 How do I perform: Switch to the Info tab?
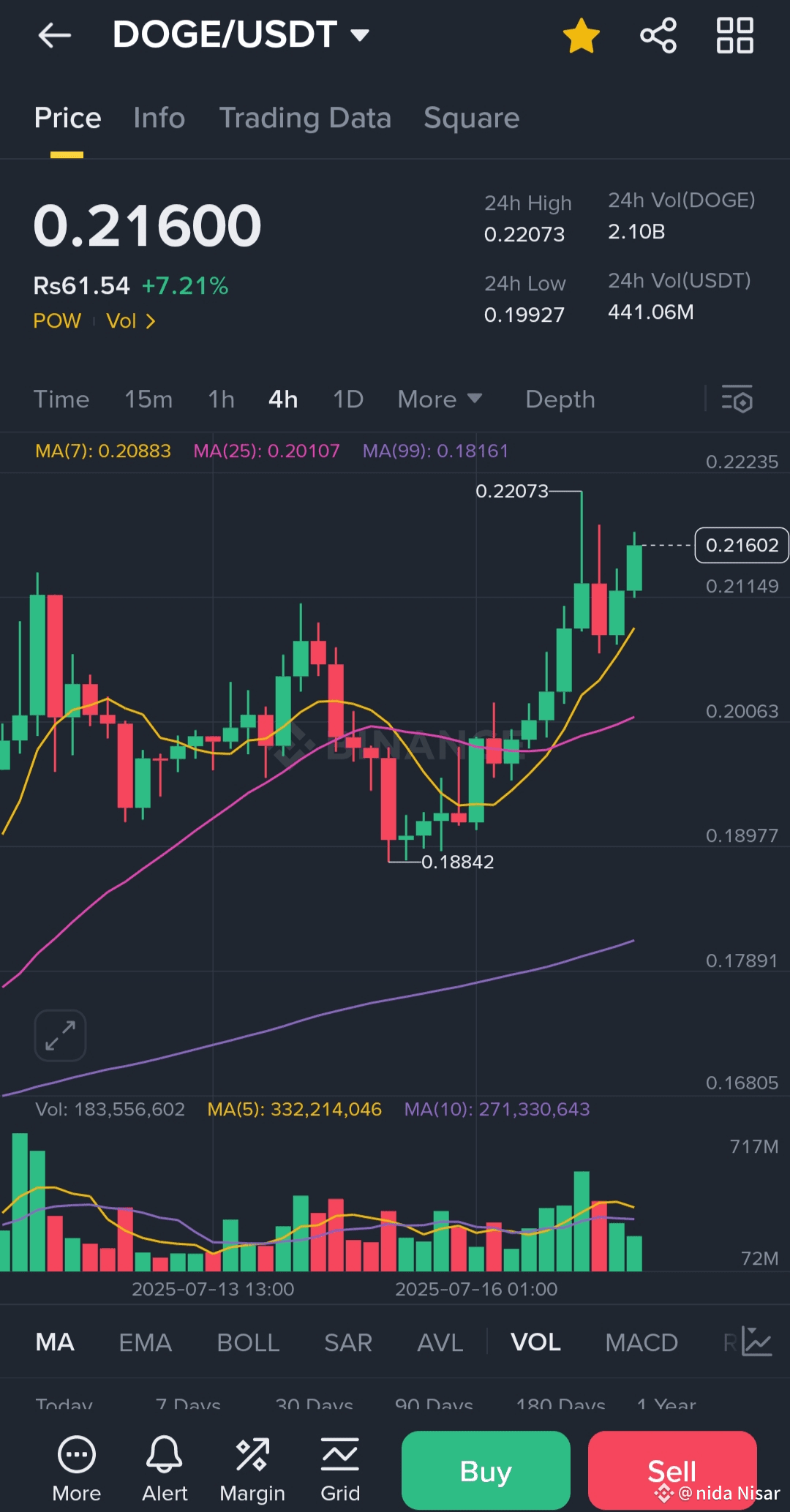(x=159, y=119)
